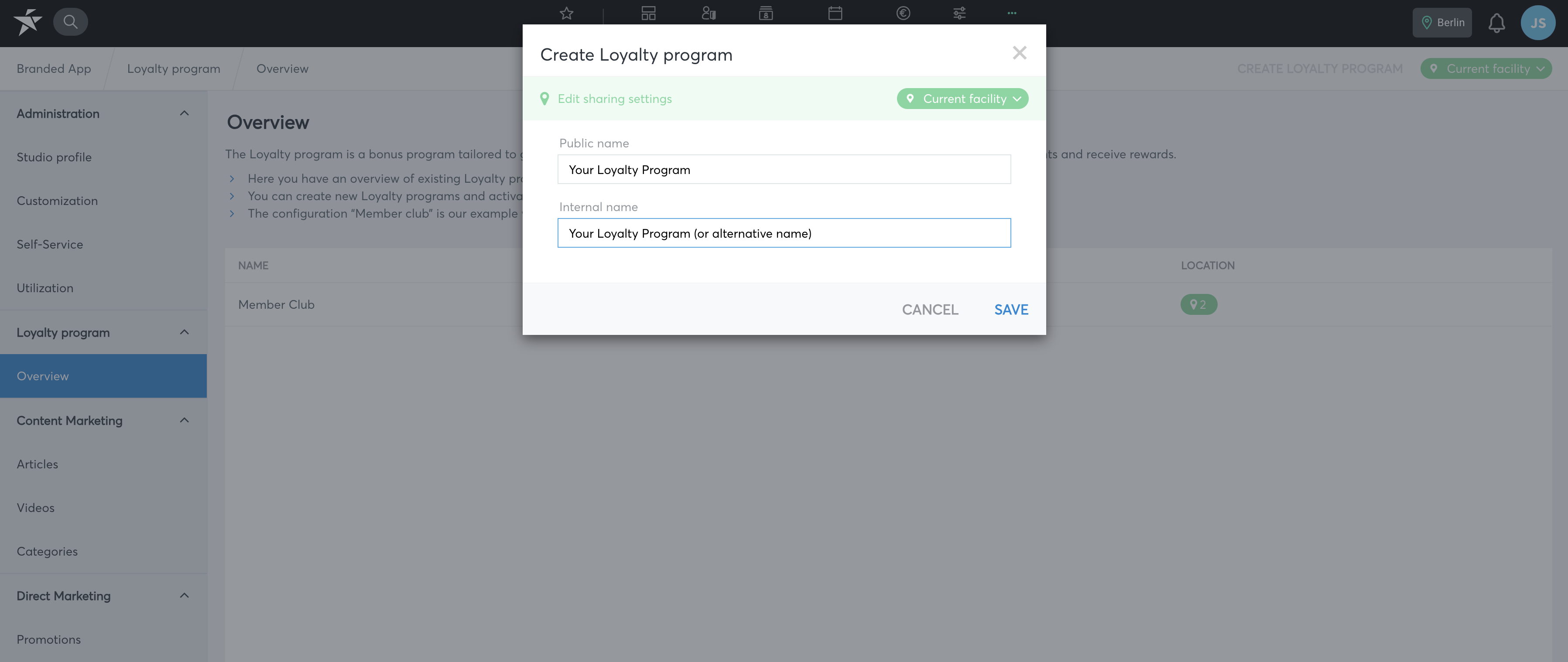
Task: Open Current facility dropdown in dialog
Action: tap(962, 99)
